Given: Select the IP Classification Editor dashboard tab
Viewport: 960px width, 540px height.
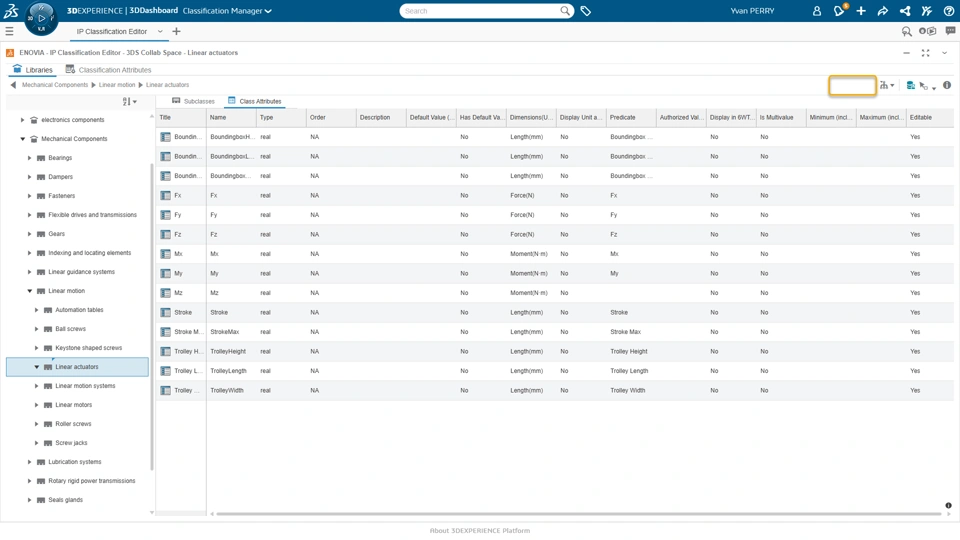Looking at the screenshot, I should point(111,31).
